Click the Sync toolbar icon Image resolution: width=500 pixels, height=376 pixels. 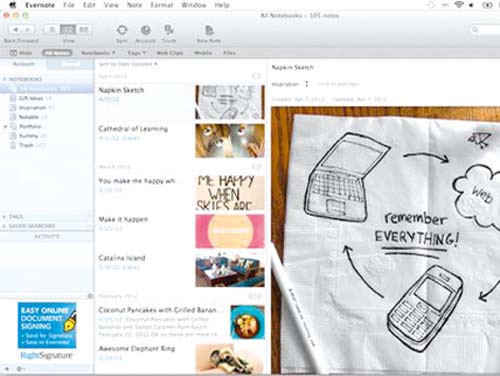122,30
